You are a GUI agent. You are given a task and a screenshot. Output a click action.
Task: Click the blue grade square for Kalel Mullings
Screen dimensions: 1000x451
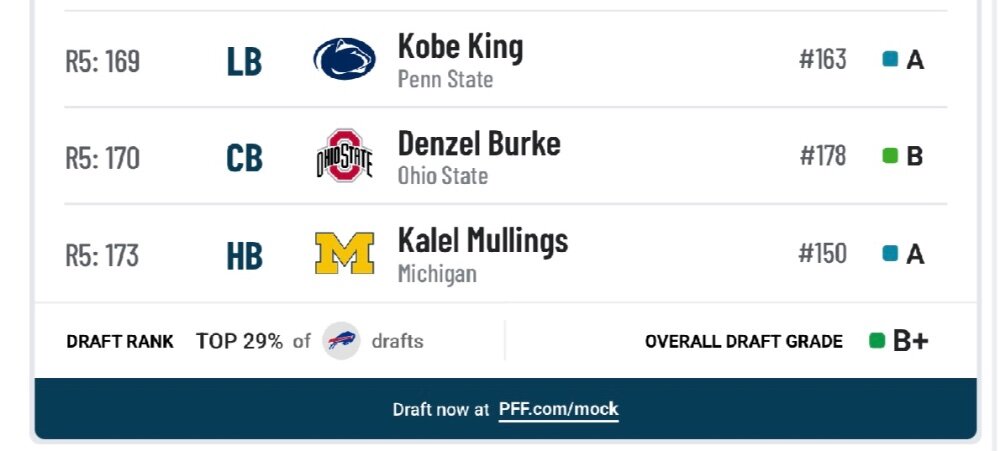tap(890, 254)
